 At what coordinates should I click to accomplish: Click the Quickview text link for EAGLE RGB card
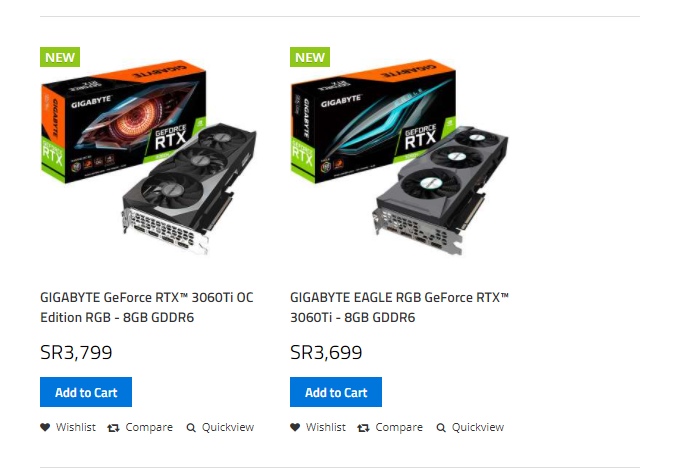[x=478, y=427]
